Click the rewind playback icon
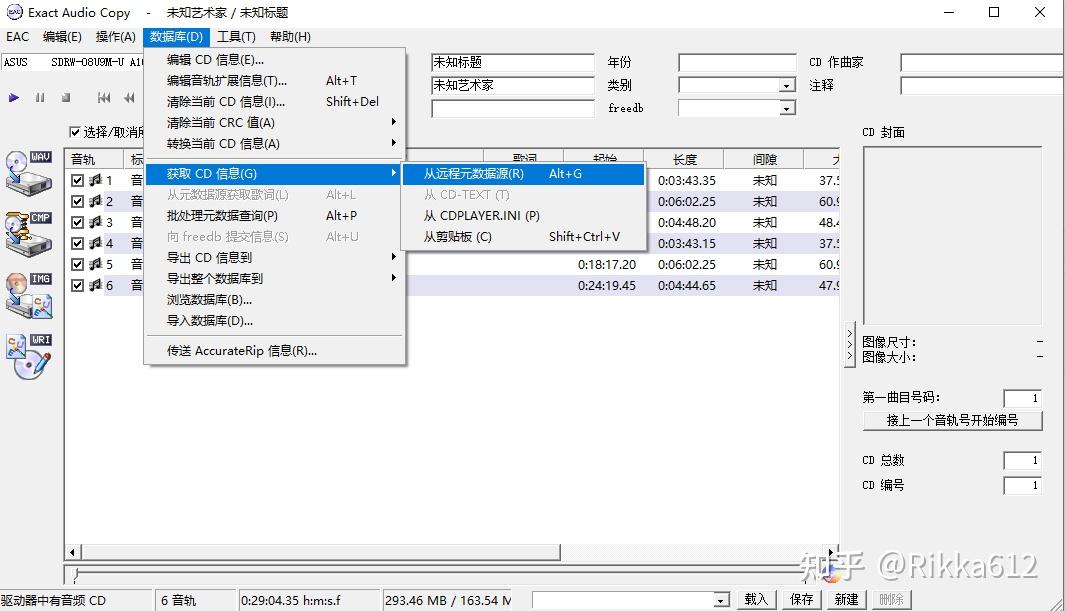The width and height of the screenshot is (1065, 611). (x=129, y=97)
